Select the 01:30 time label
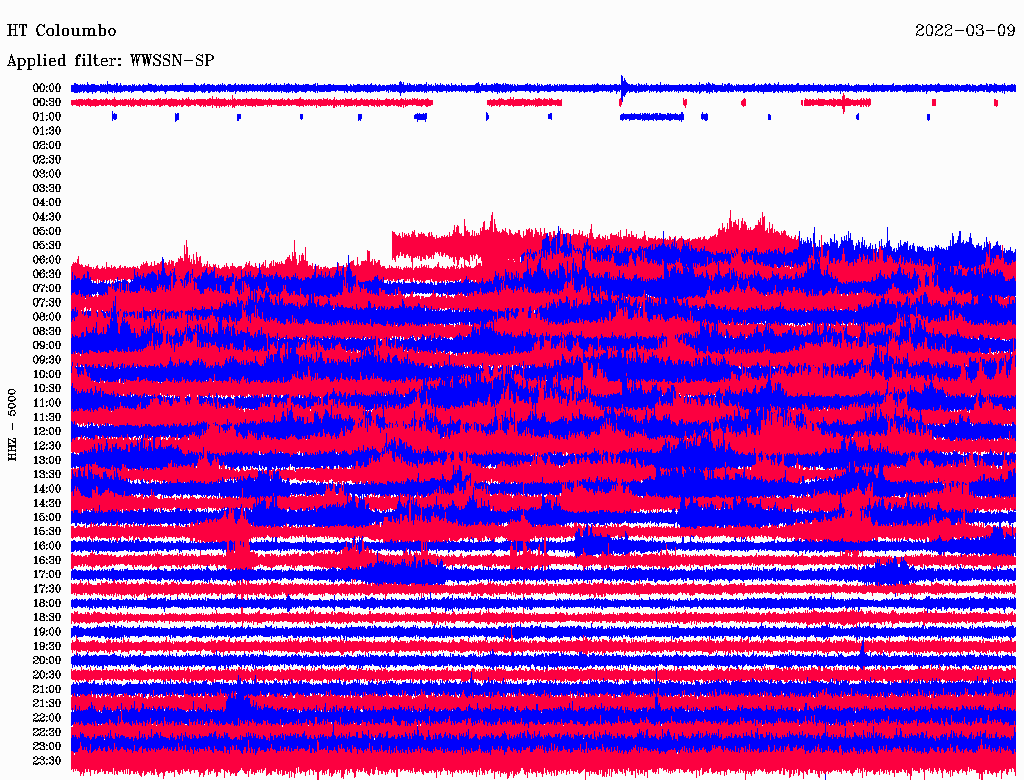 tap(47, 131)
